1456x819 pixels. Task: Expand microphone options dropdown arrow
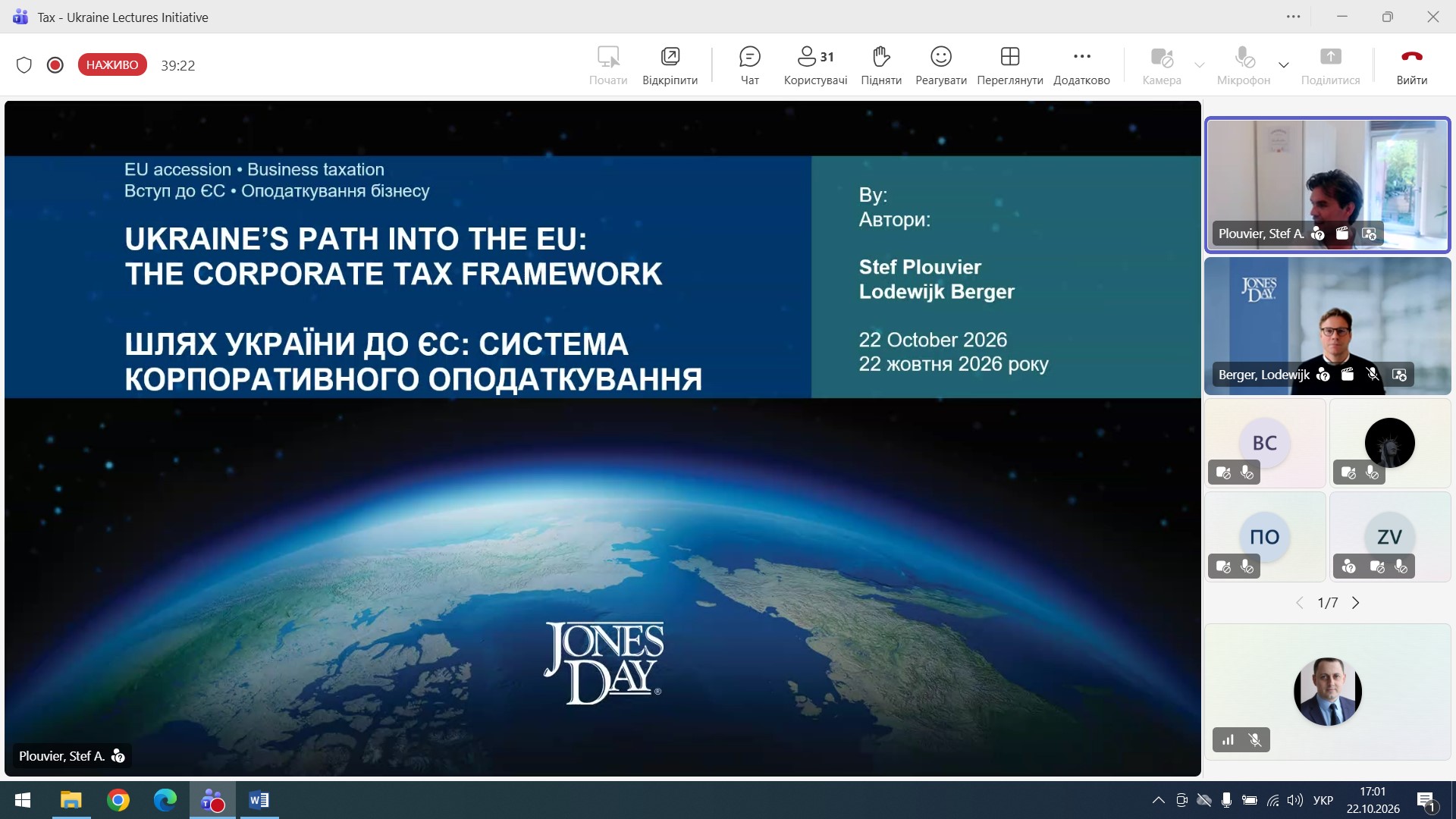[1284, 65]
